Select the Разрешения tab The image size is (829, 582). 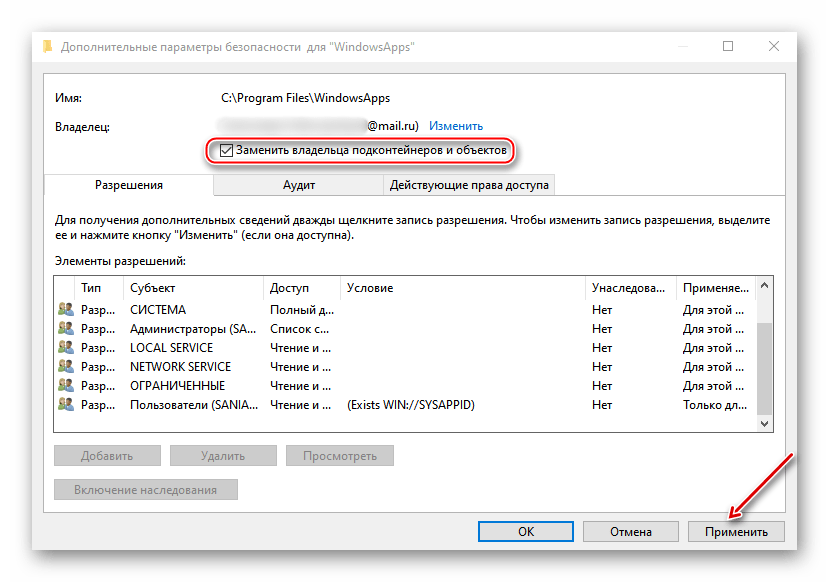(x=128, y=185)
